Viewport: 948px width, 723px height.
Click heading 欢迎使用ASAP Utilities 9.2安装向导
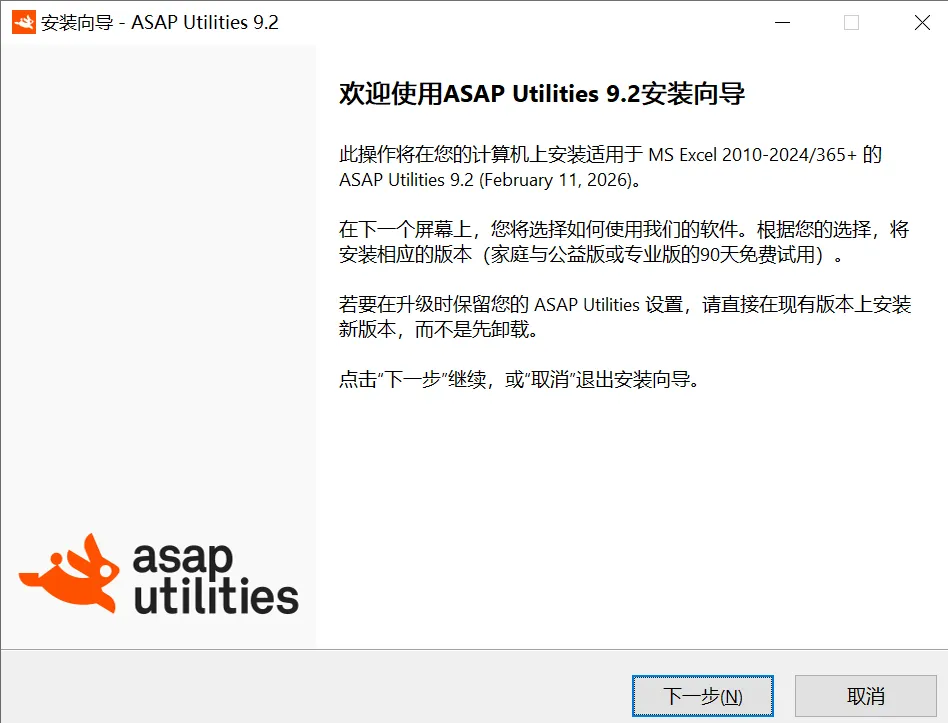coord(542,94)
